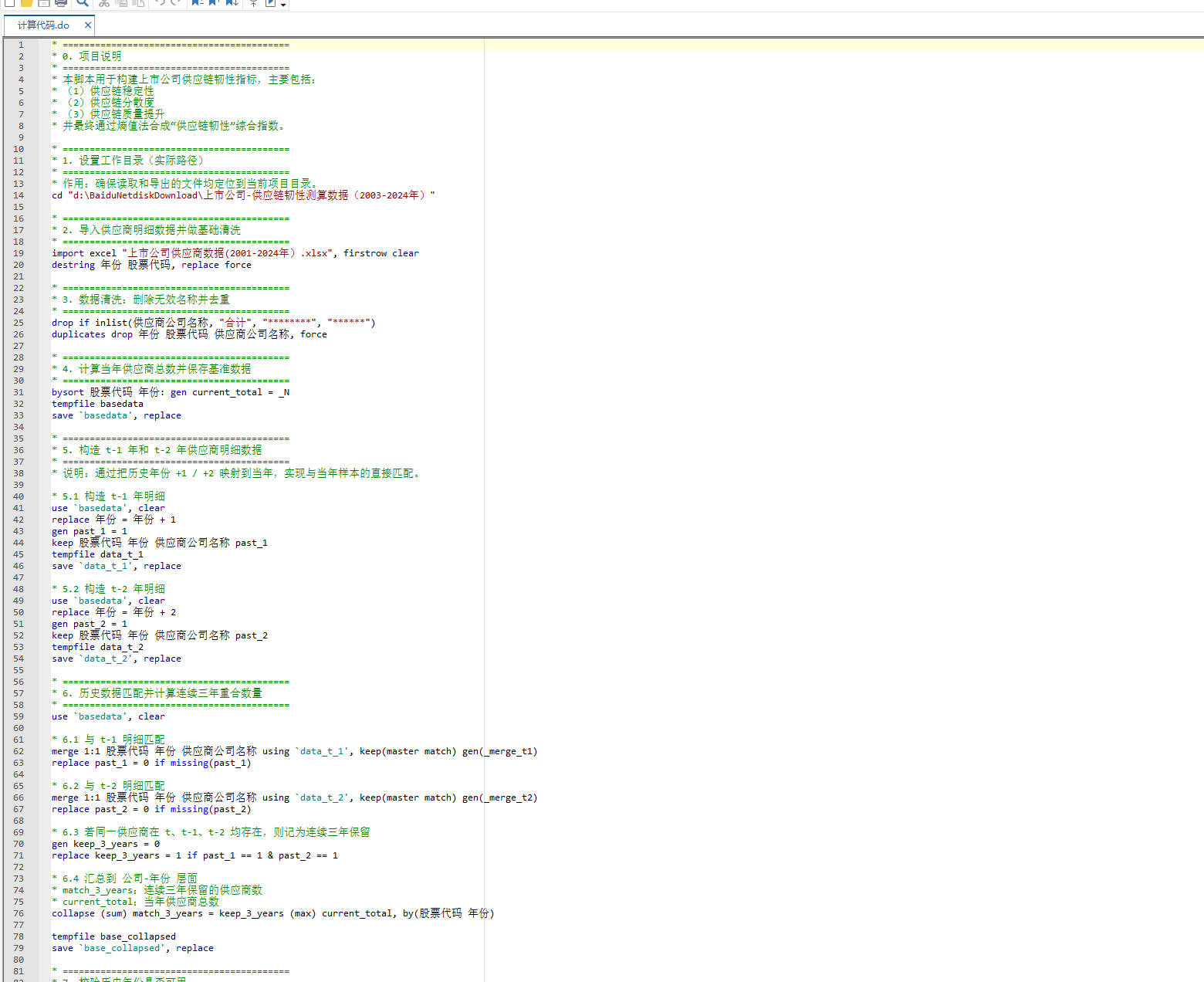Click the comment '(1) 供应链稳定性'
Viewport: 1204px width, 982px height.
tap(103, 91)
